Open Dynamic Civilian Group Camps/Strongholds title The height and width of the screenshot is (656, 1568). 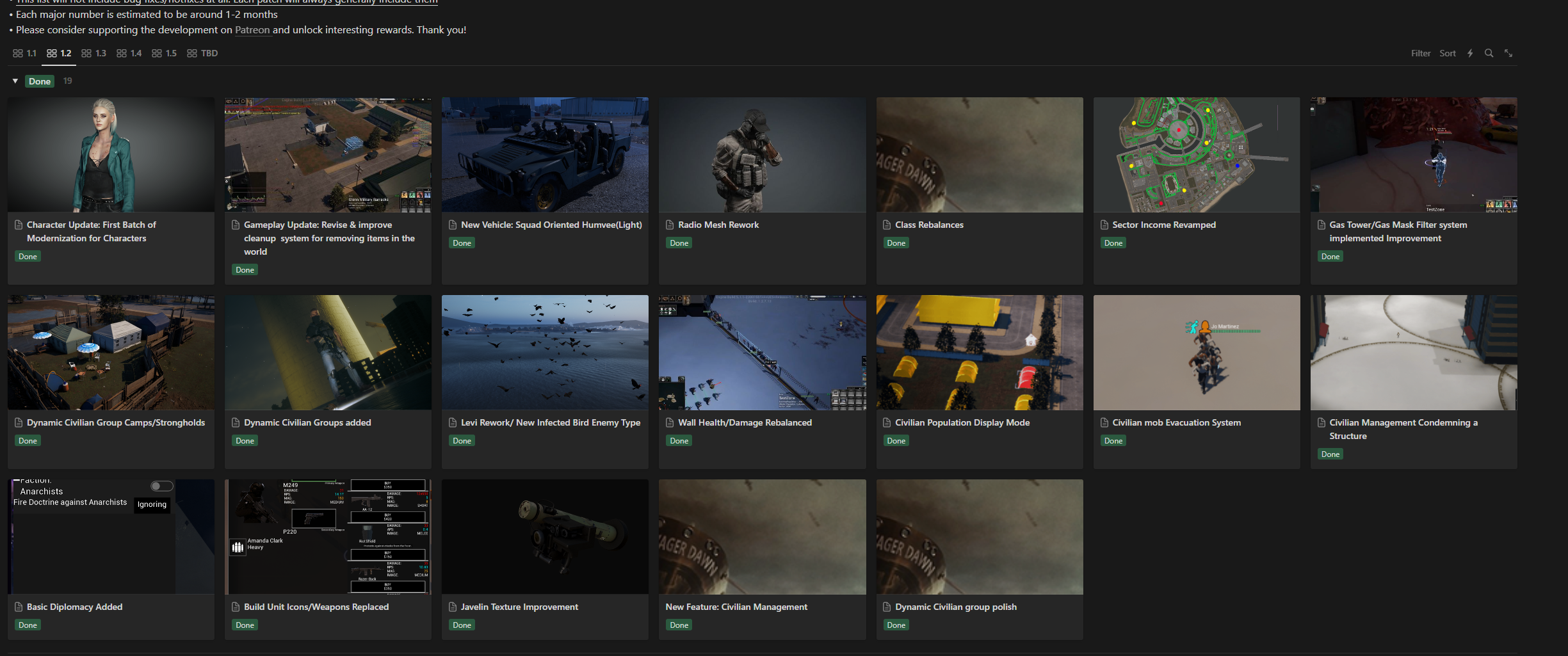coord(116,422)
